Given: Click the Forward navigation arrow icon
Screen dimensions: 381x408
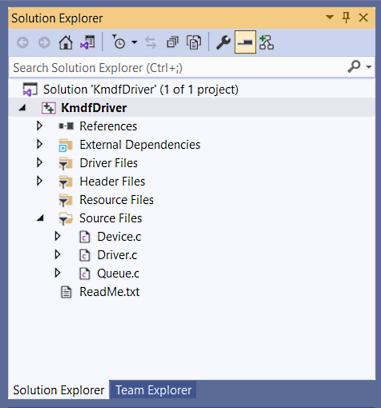Looking at the screenshot, I should coord(44,43).
